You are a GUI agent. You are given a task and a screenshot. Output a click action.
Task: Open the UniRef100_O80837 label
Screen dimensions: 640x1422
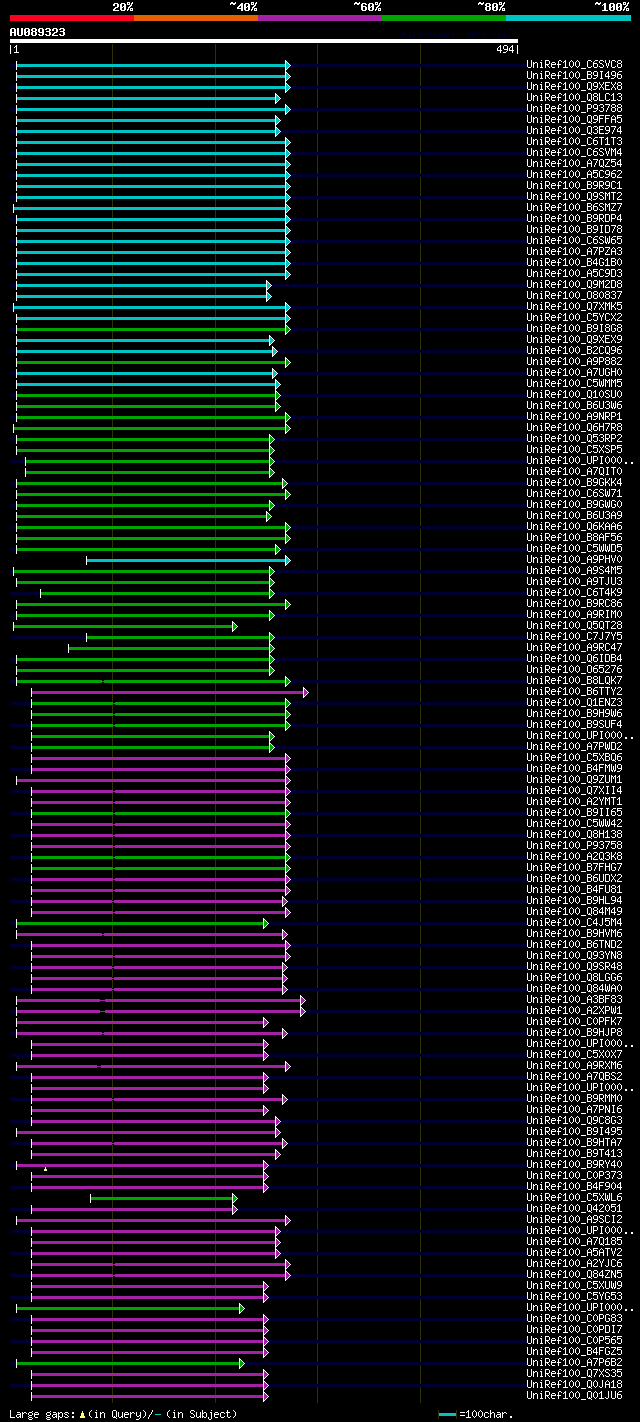(574, 295)
